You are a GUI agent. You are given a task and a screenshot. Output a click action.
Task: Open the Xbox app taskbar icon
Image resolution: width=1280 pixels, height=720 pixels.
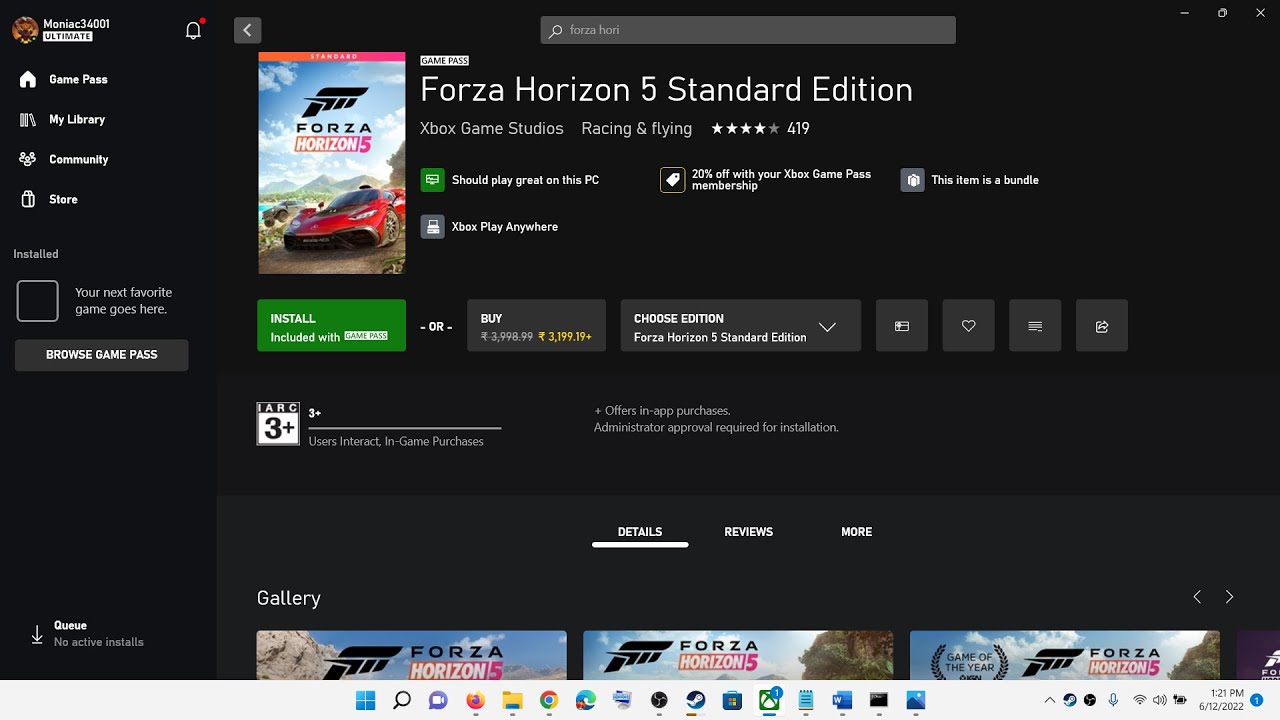point(769,700)
